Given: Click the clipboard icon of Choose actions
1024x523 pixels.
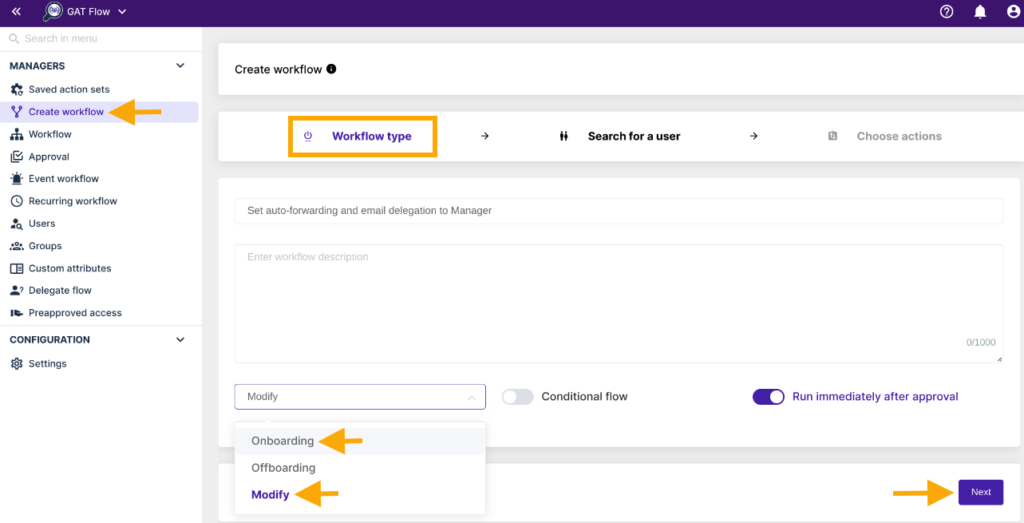Looking at the screenshot, I should tap(833, 136).
